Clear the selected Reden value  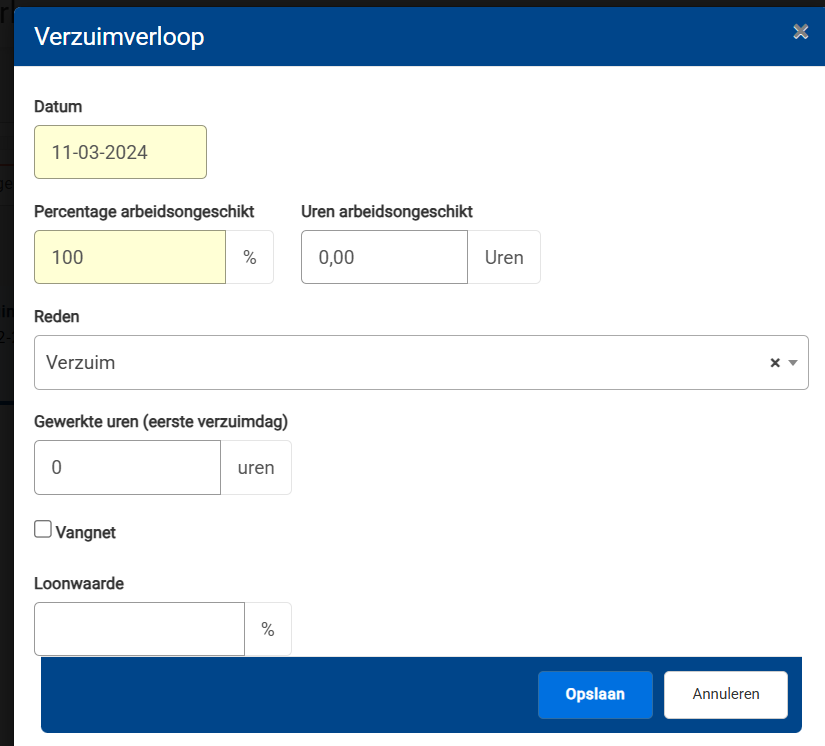pos(774,363)
